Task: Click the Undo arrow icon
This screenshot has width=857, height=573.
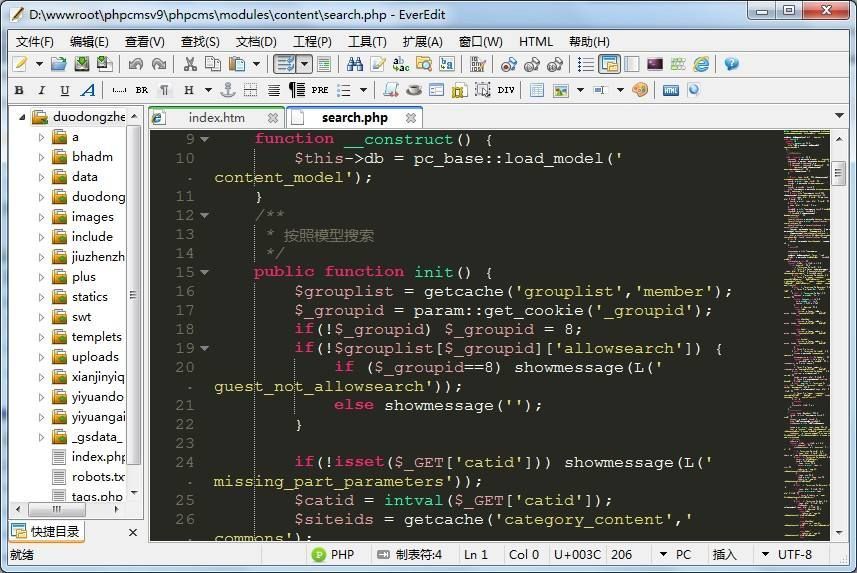Action: pyautogui.click(x=136, y=65)
